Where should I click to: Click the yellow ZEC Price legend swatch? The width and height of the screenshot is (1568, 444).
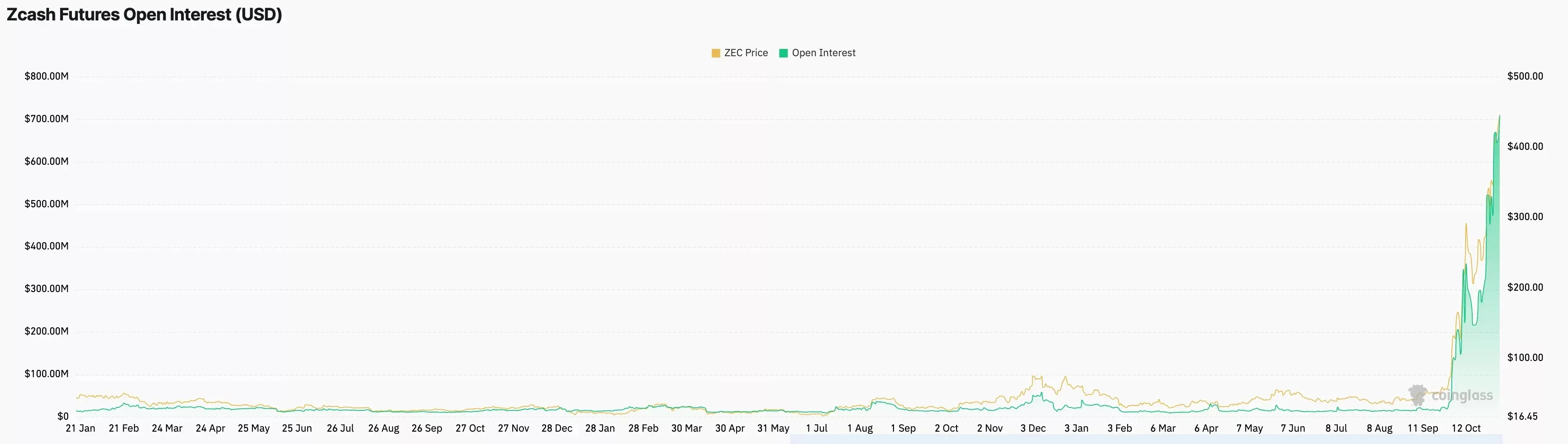click(716, 53)
